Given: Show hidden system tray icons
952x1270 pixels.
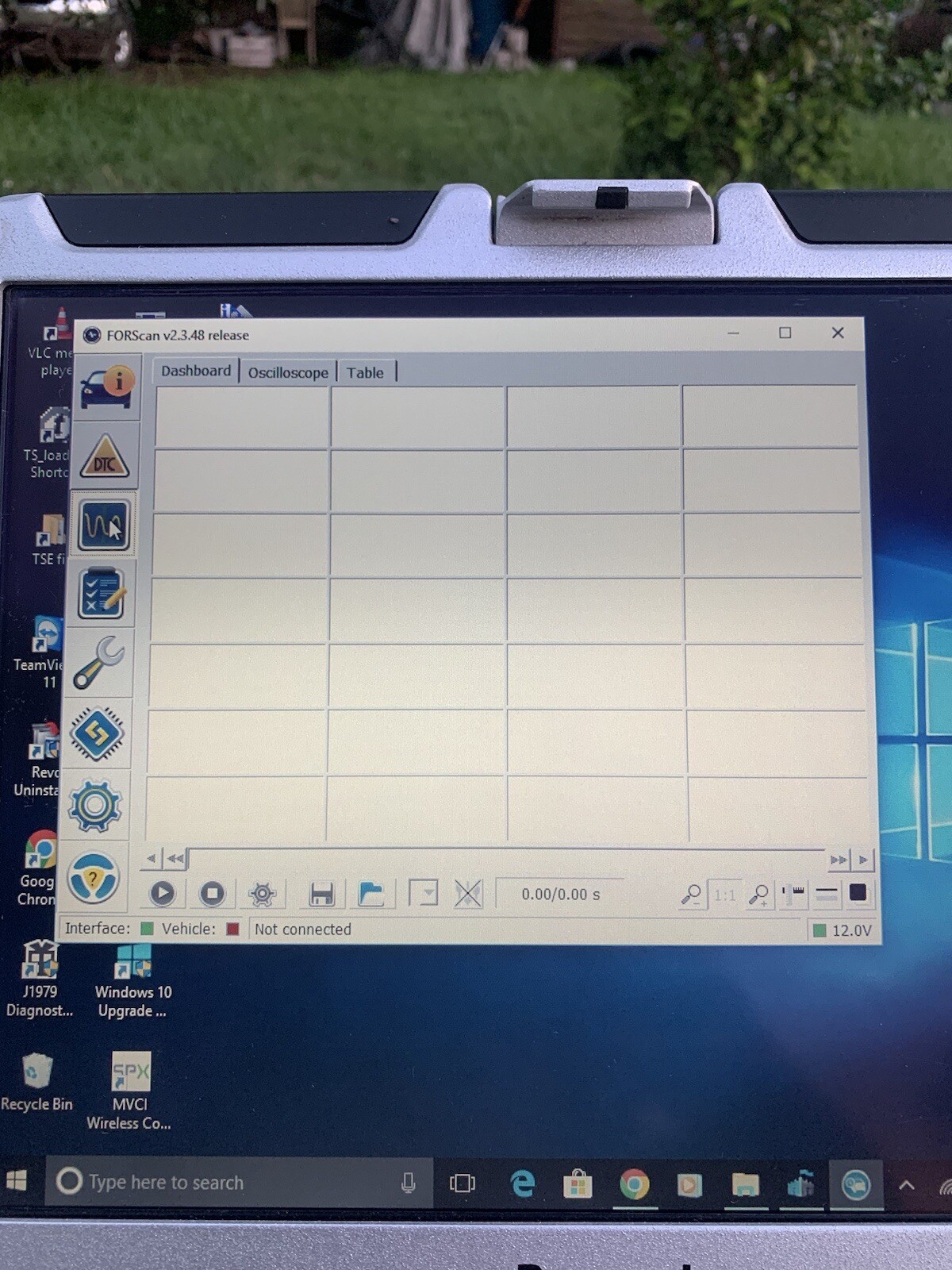Looking at the screenshot, I should 906,1186.
